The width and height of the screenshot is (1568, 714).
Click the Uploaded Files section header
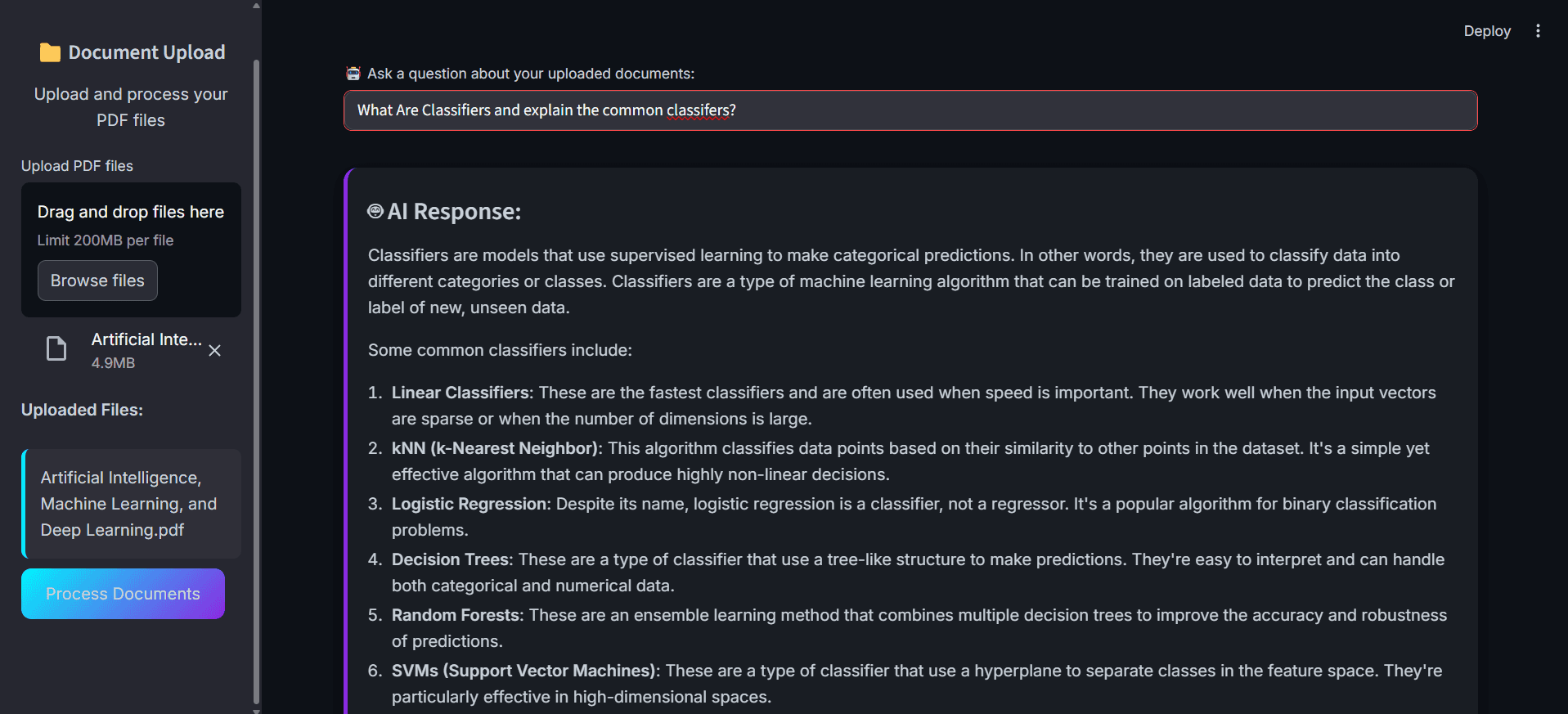pos(82,409)
